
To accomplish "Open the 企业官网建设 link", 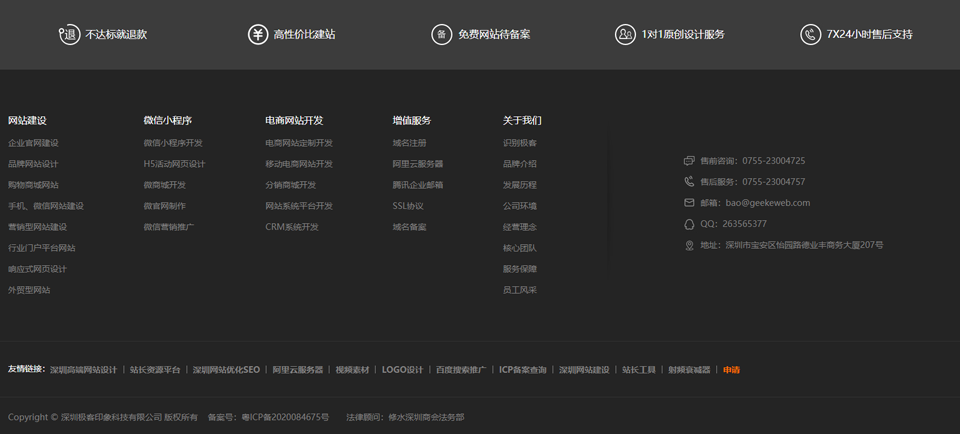I will click(33, 143).
